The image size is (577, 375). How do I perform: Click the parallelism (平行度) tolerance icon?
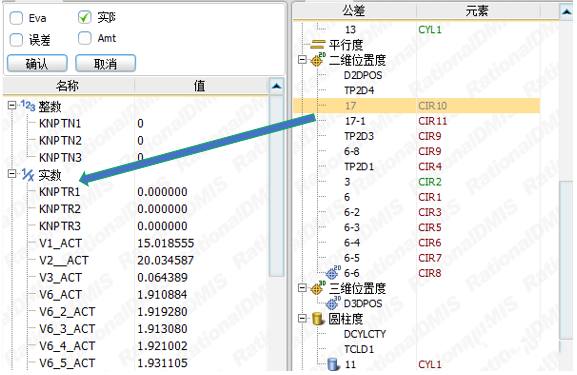pos(318,45)
